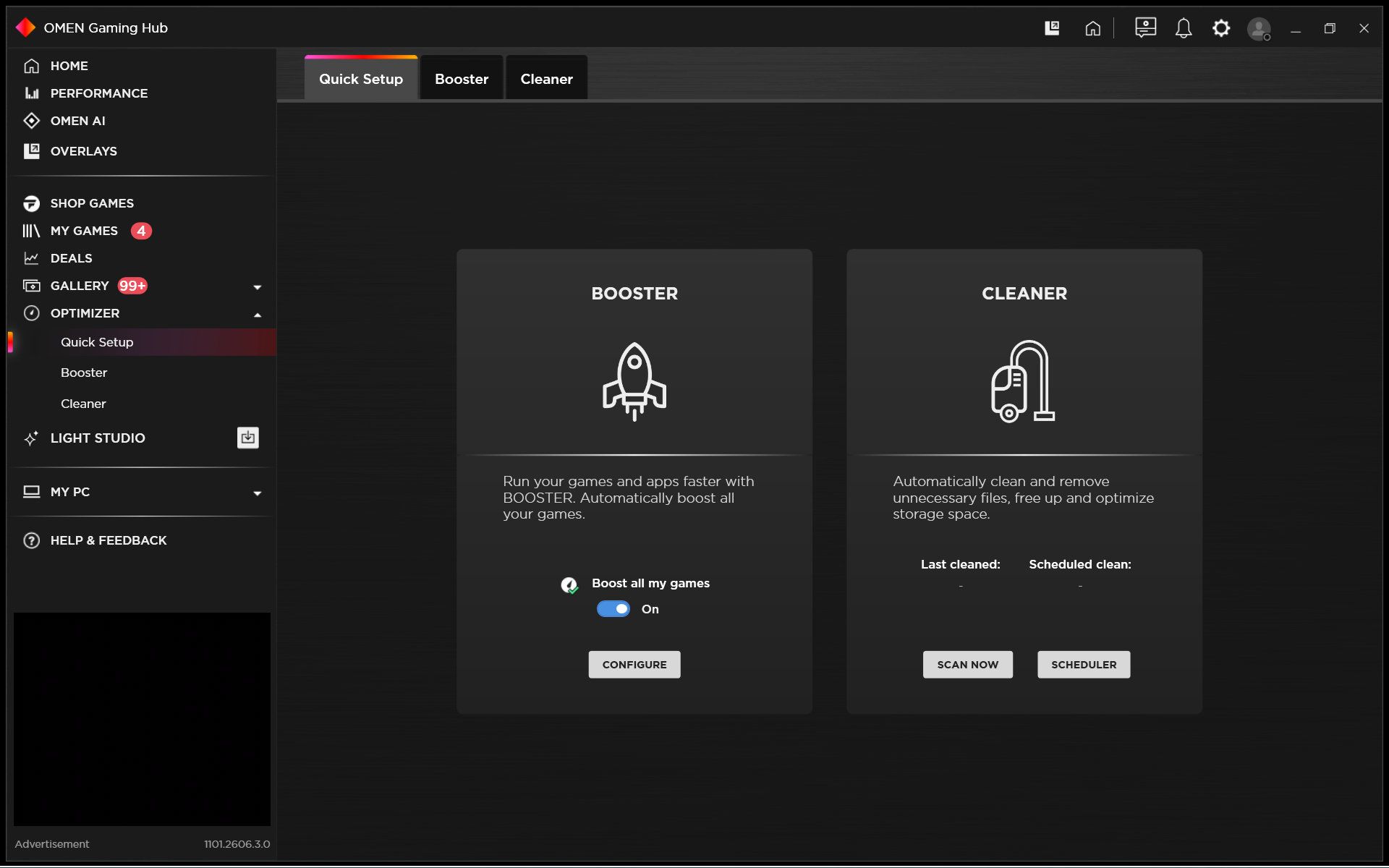Click the black advertisement panel
The width and height of the screenshot is (1389, 868).
coord(142,719)
